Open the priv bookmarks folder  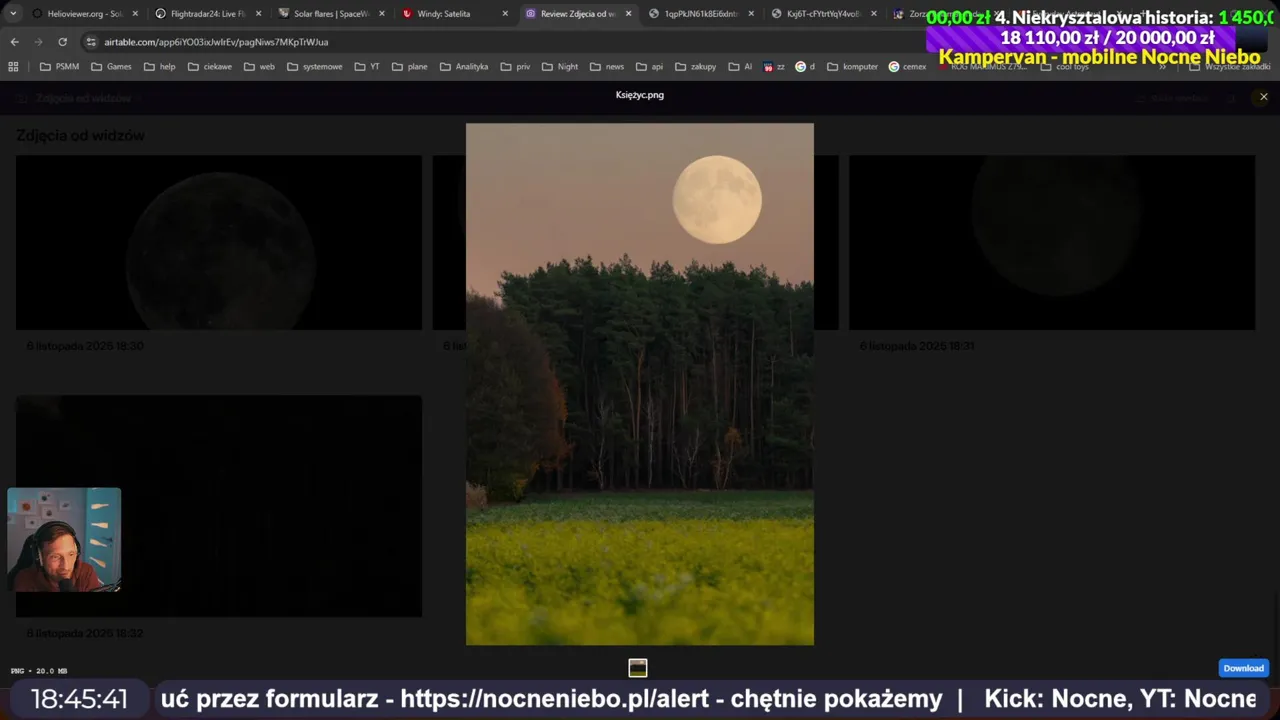click(x=515, y=67)
